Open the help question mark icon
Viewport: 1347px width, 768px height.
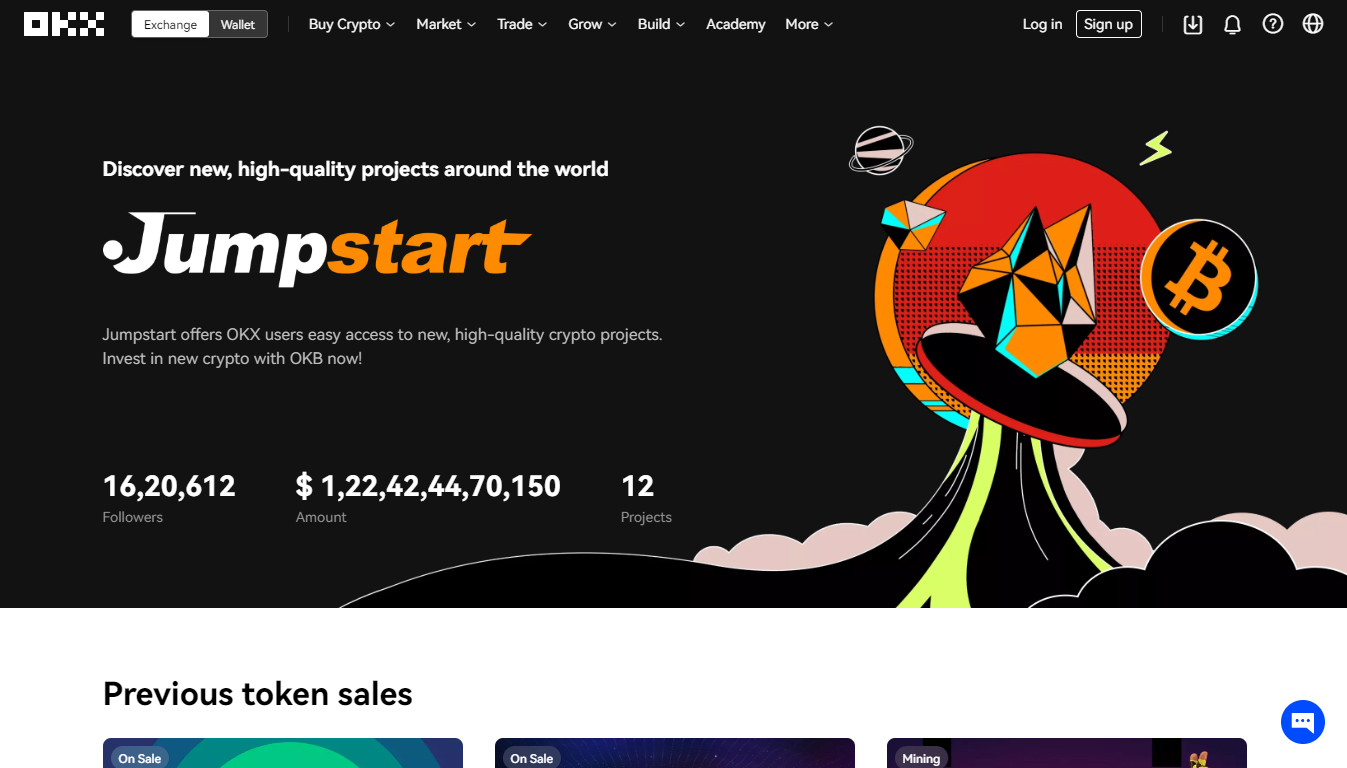(1273, 24)
